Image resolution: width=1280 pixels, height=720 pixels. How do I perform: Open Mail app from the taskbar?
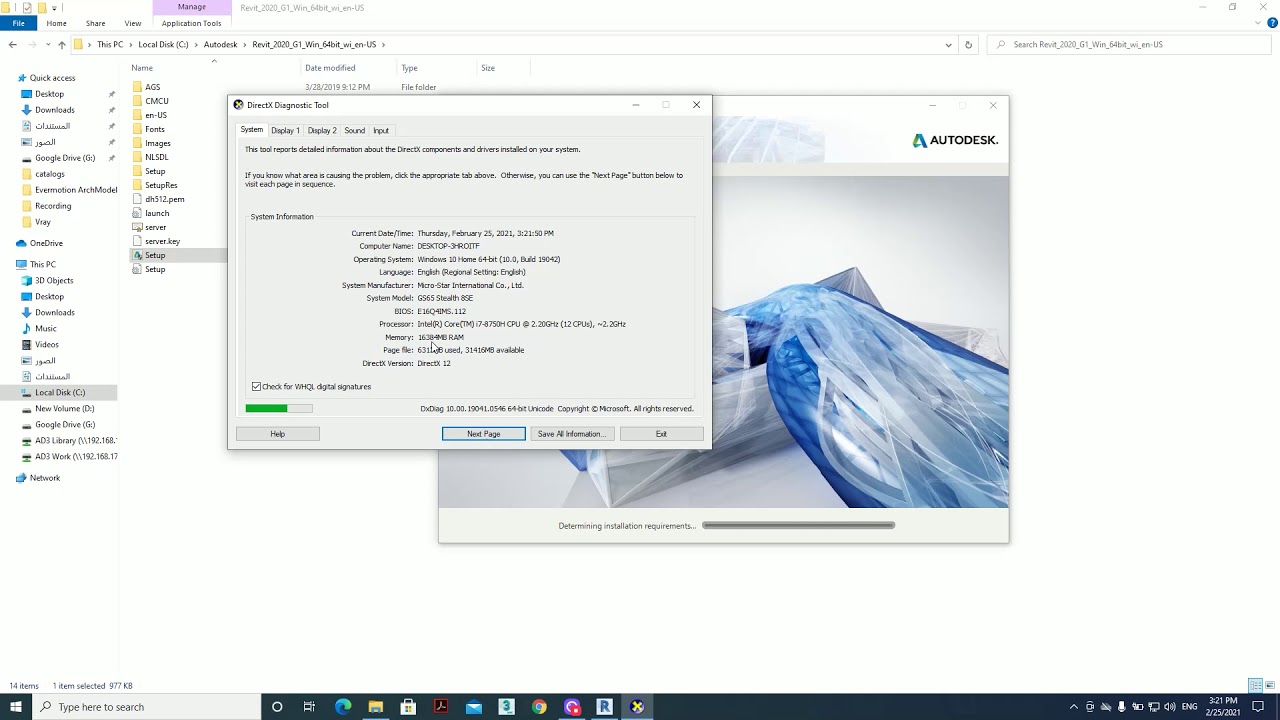(474, 707)
